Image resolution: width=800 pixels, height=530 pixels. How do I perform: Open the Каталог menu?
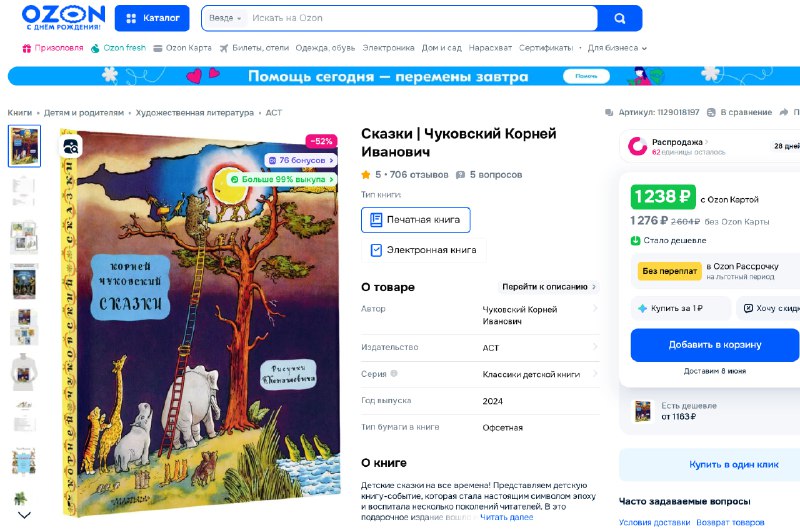152,18
